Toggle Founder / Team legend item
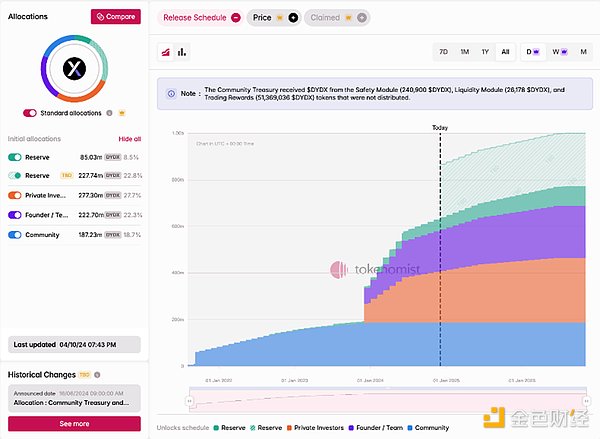600x439 pixels. (x=376, y=428)
